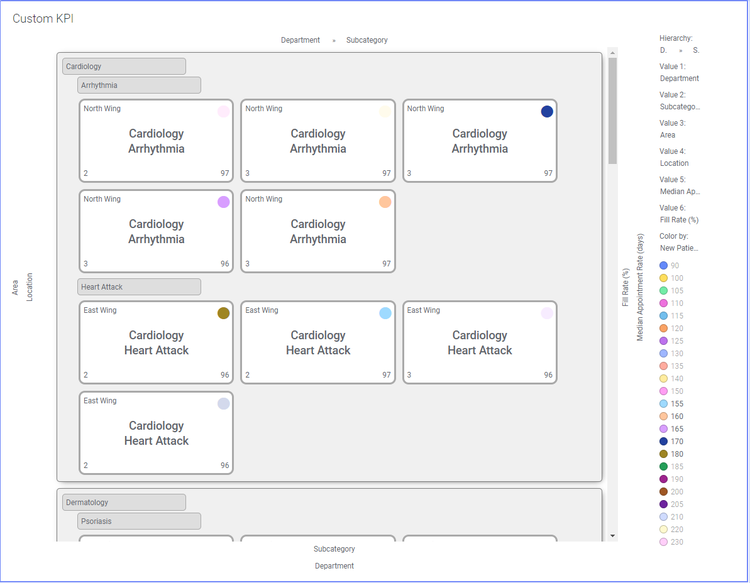Click legend Value 5 Median Ap... entry
Screen dimensions: 750x583
(x=680, y=191)
